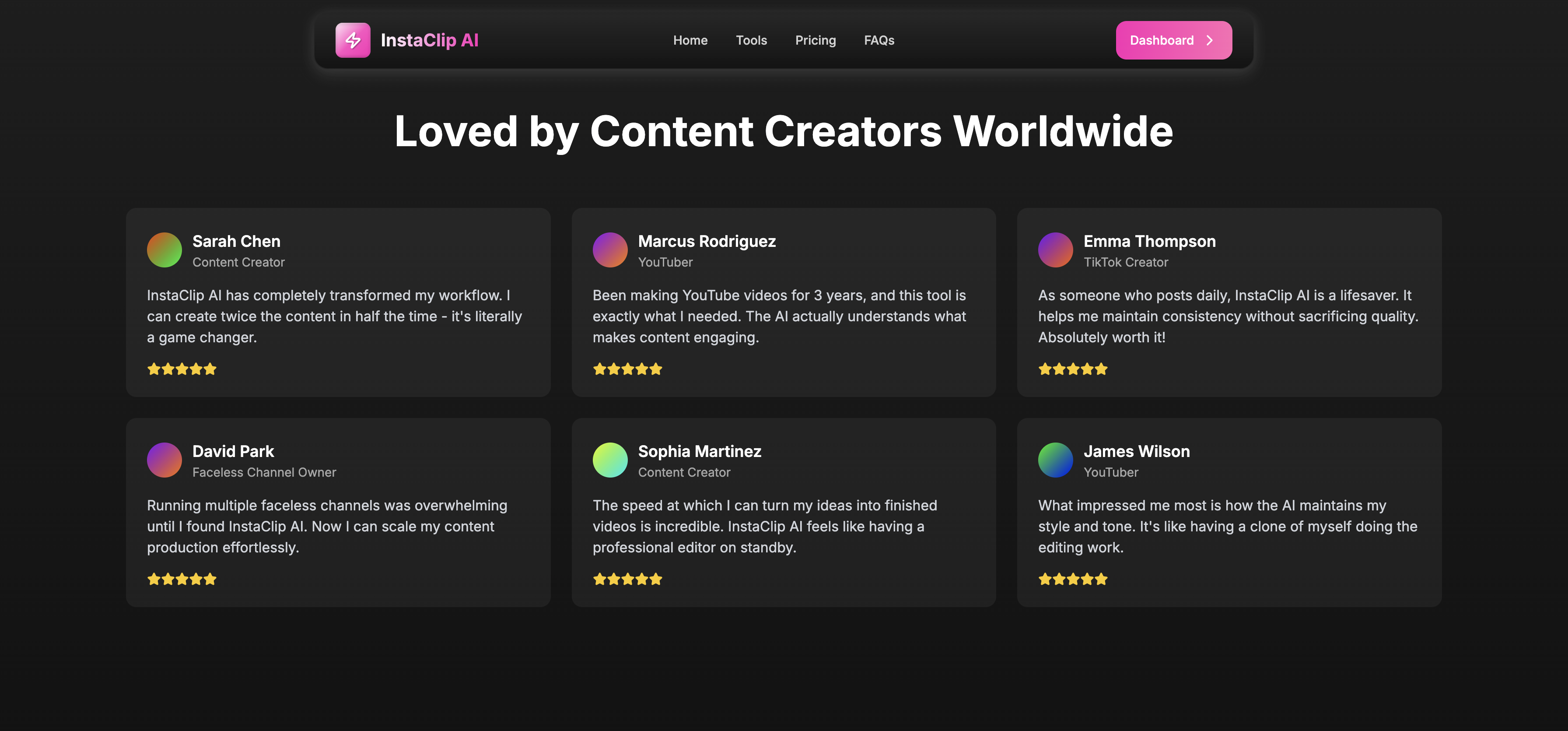This screenshot has height=731, width=1568.
Task: Click the InstaClip AI brand name
Action: pyautogui.click(x=429, y=40)
